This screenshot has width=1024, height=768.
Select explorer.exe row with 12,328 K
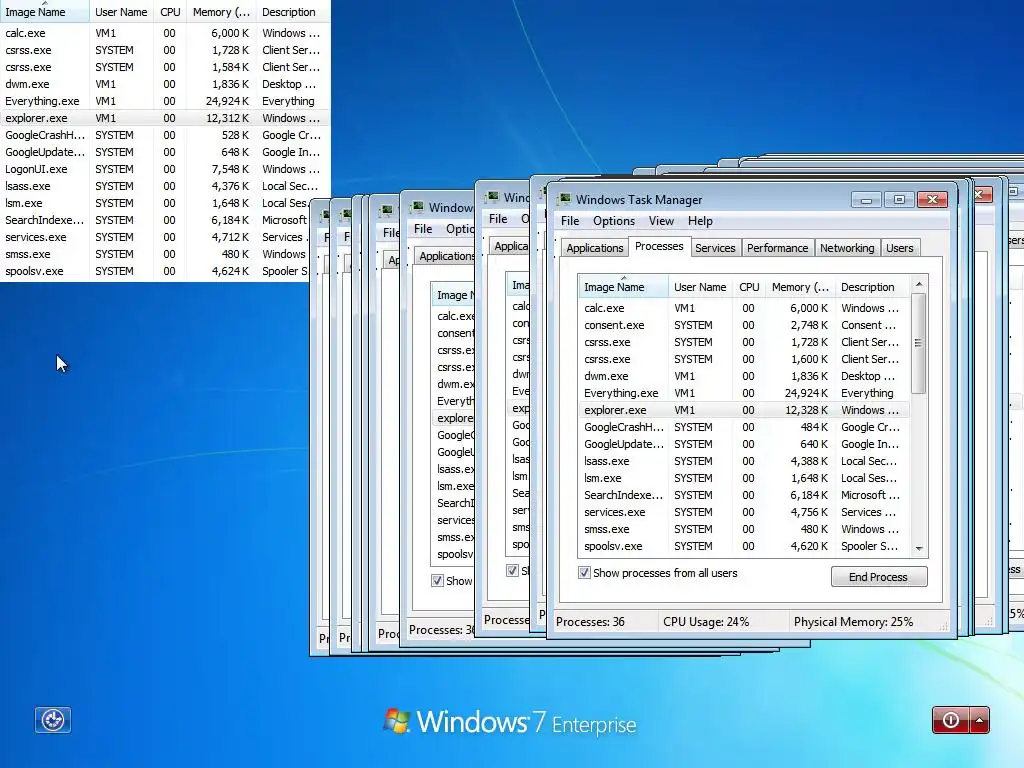[x=743, y=409]
